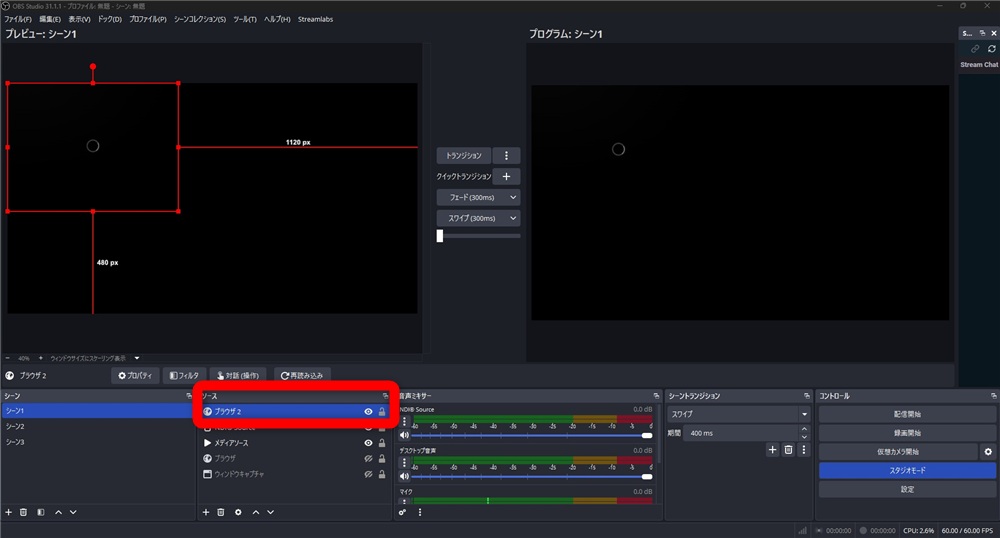Image resolution: width=1000 pixels, height=538 pixels.
Task: Click the 対話 (操作) button
Action: tap(238, 376)
